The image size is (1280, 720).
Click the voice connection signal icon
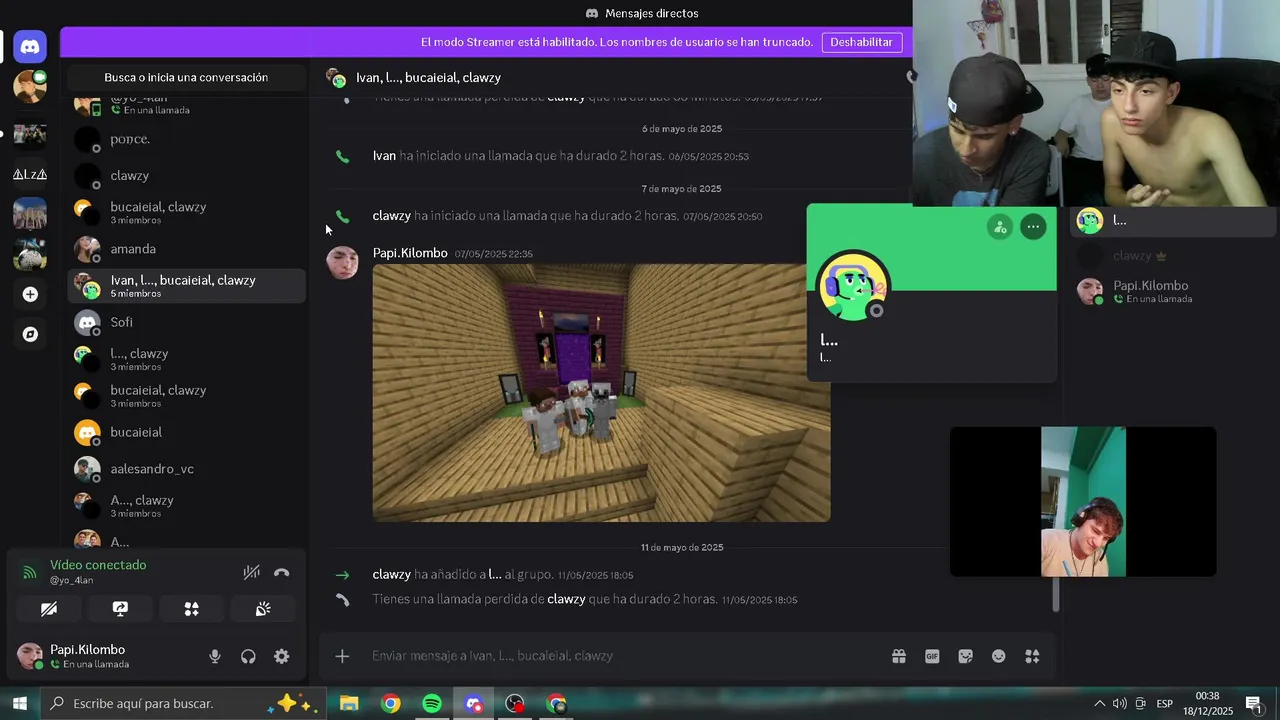click(x=30, y=573)
